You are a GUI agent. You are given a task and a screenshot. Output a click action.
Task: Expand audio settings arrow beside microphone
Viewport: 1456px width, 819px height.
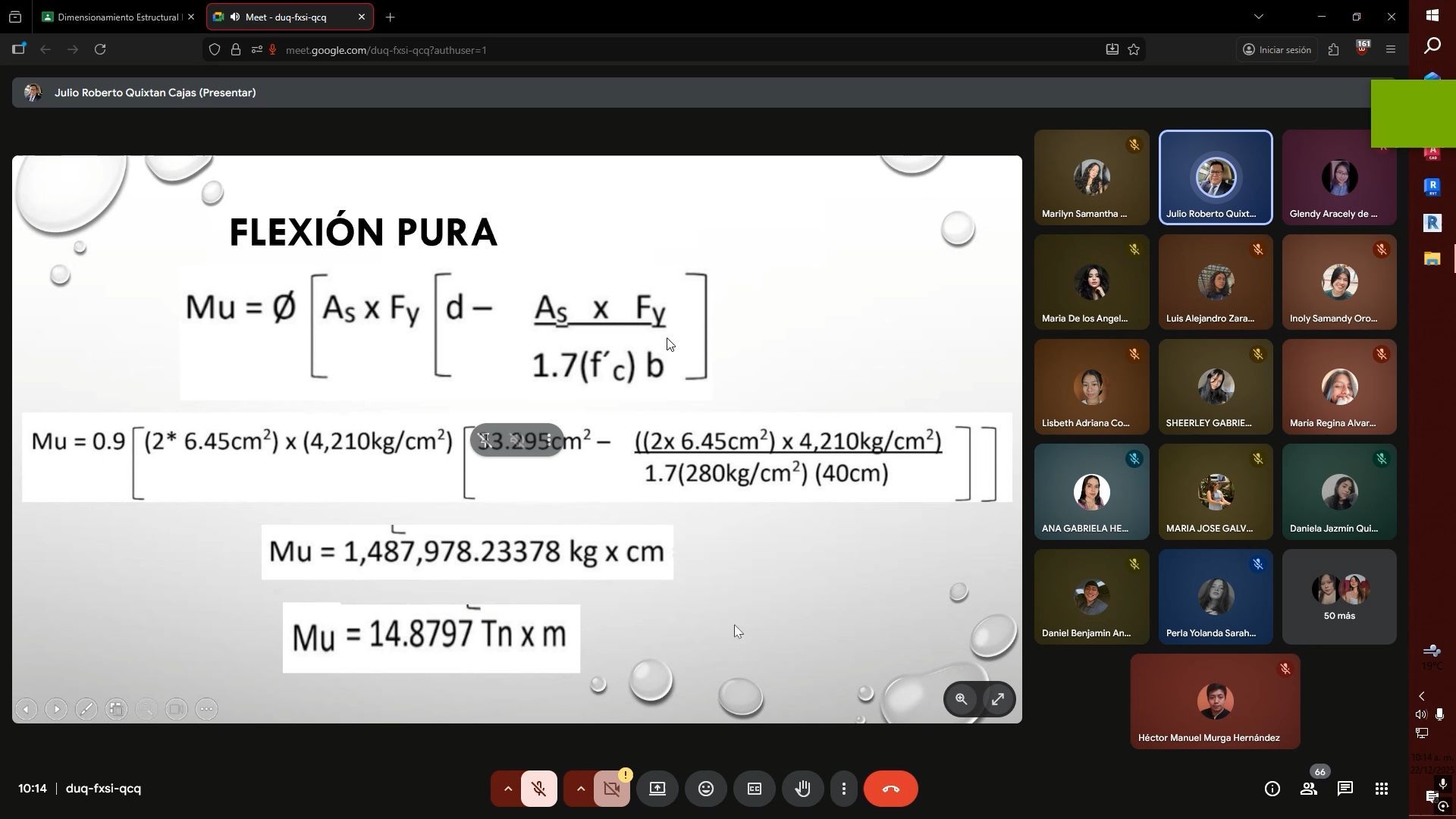coord(507,789)
